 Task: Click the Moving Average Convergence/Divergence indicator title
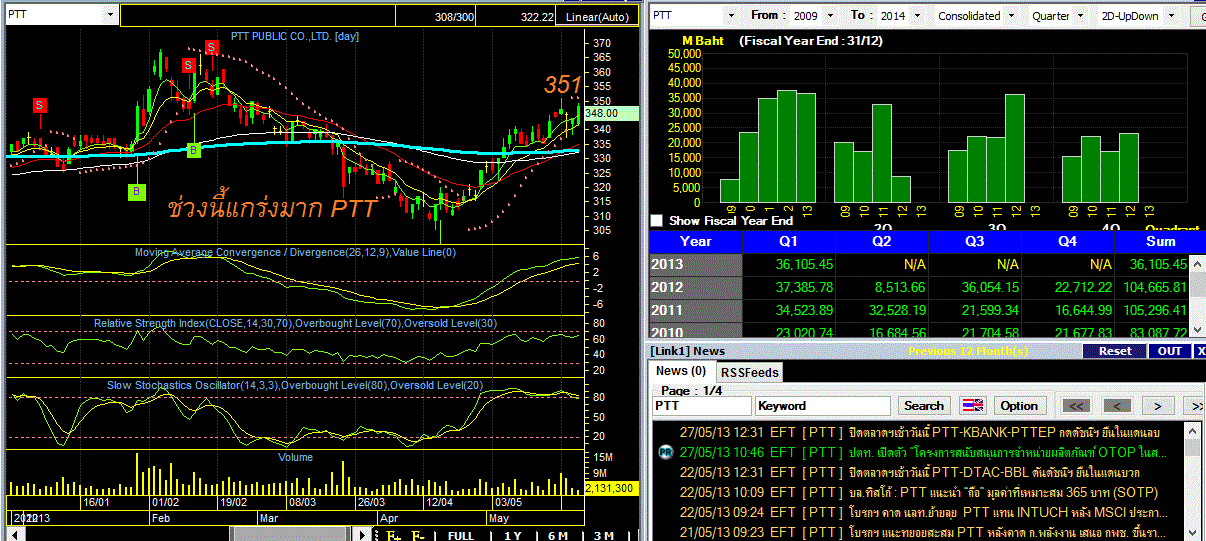click(296, 252)
